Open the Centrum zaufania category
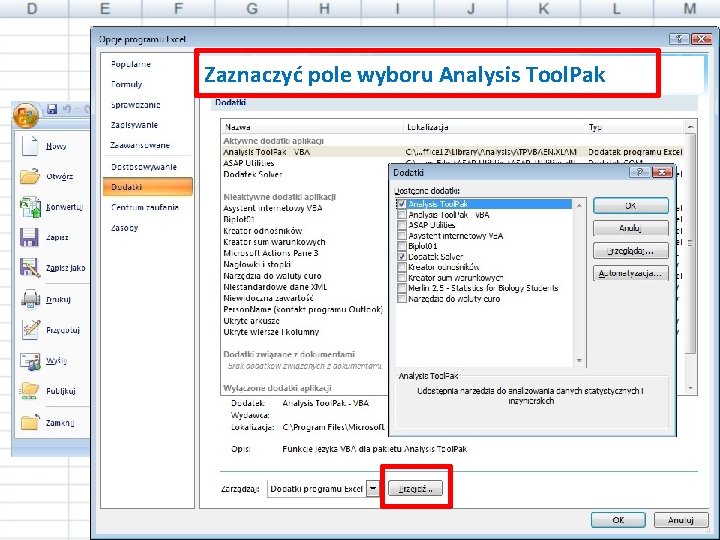720x540 pixels. pyautogui.click(x=147, y=207)
